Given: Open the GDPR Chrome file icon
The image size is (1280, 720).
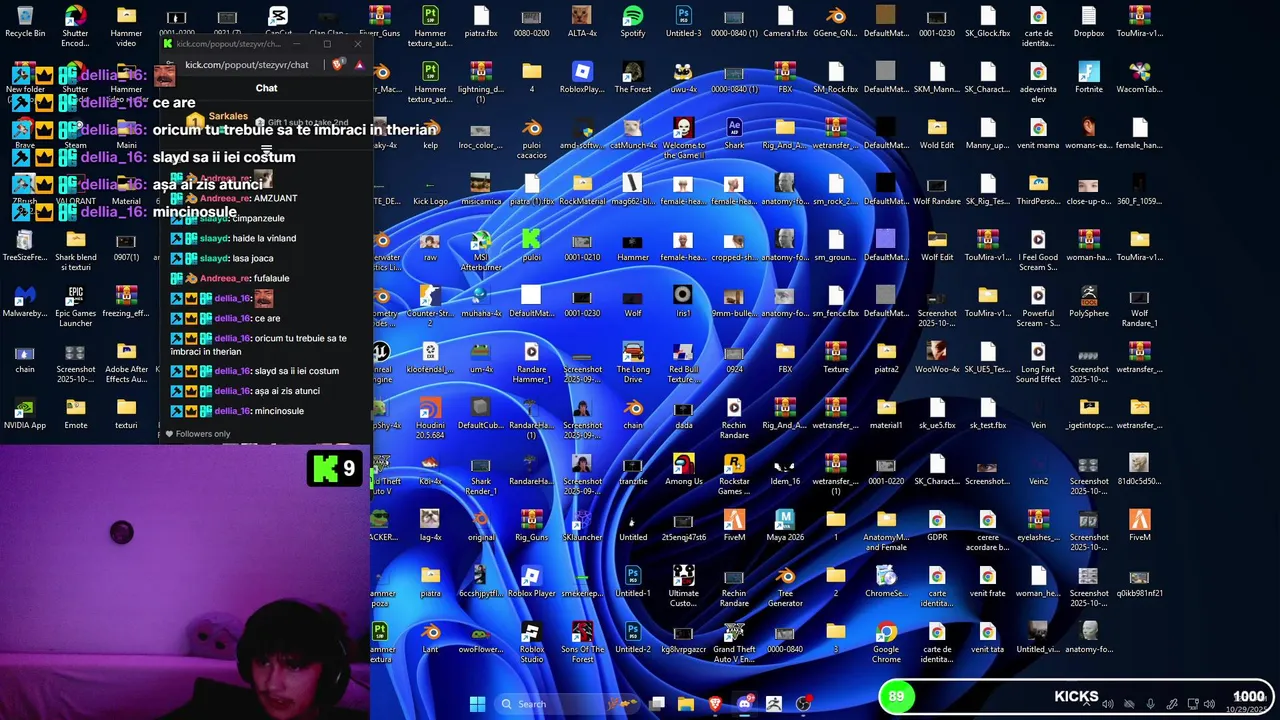Looking at the screenshot, I should (x=937, y=526).
